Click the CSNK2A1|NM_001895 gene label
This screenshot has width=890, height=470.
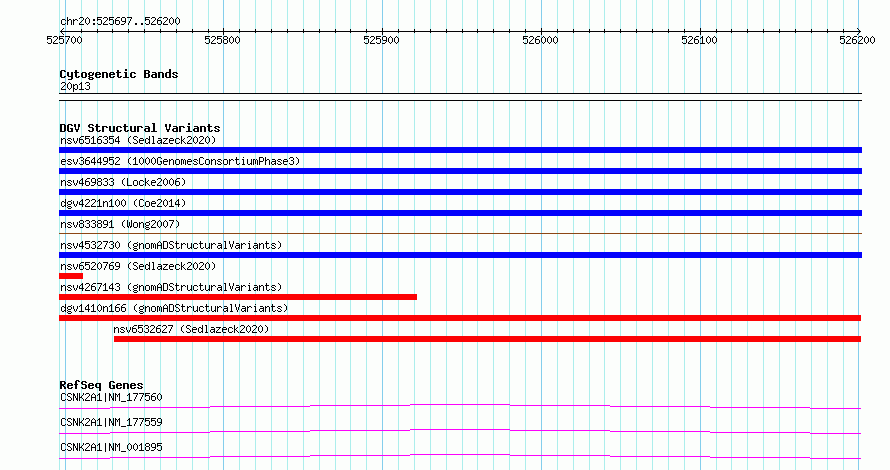(x=111, y=447)
